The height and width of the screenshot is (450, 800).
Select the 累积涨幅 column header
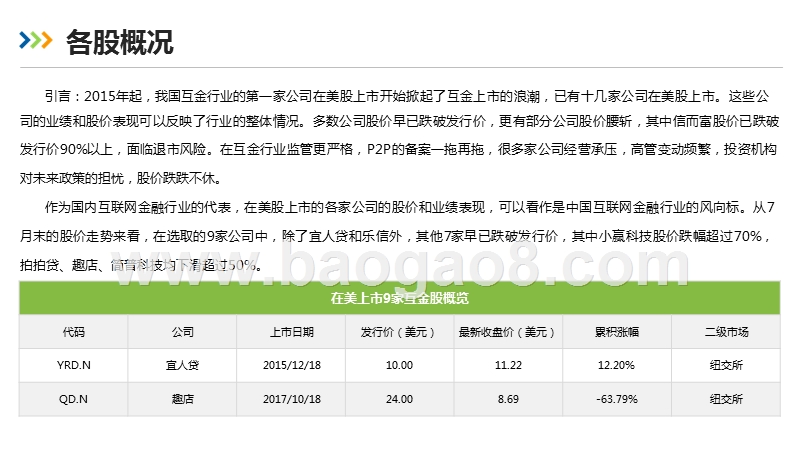pyautogui.click(x=617, y=332)
